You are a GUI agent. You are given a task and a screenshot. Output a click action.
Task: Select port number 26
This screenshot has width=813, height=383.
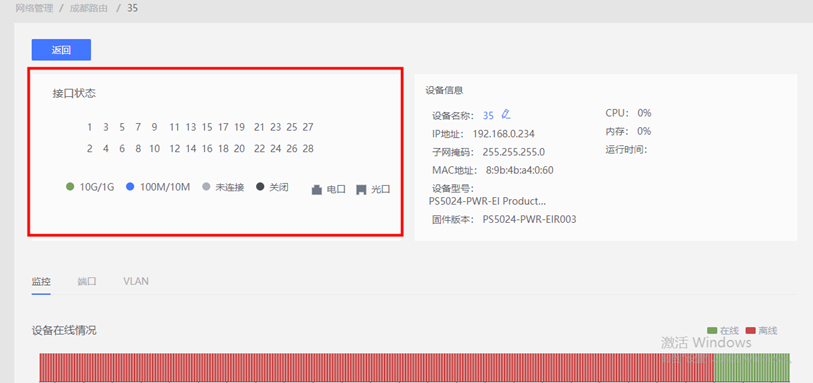pyautogui.click(x=292, y=149)
